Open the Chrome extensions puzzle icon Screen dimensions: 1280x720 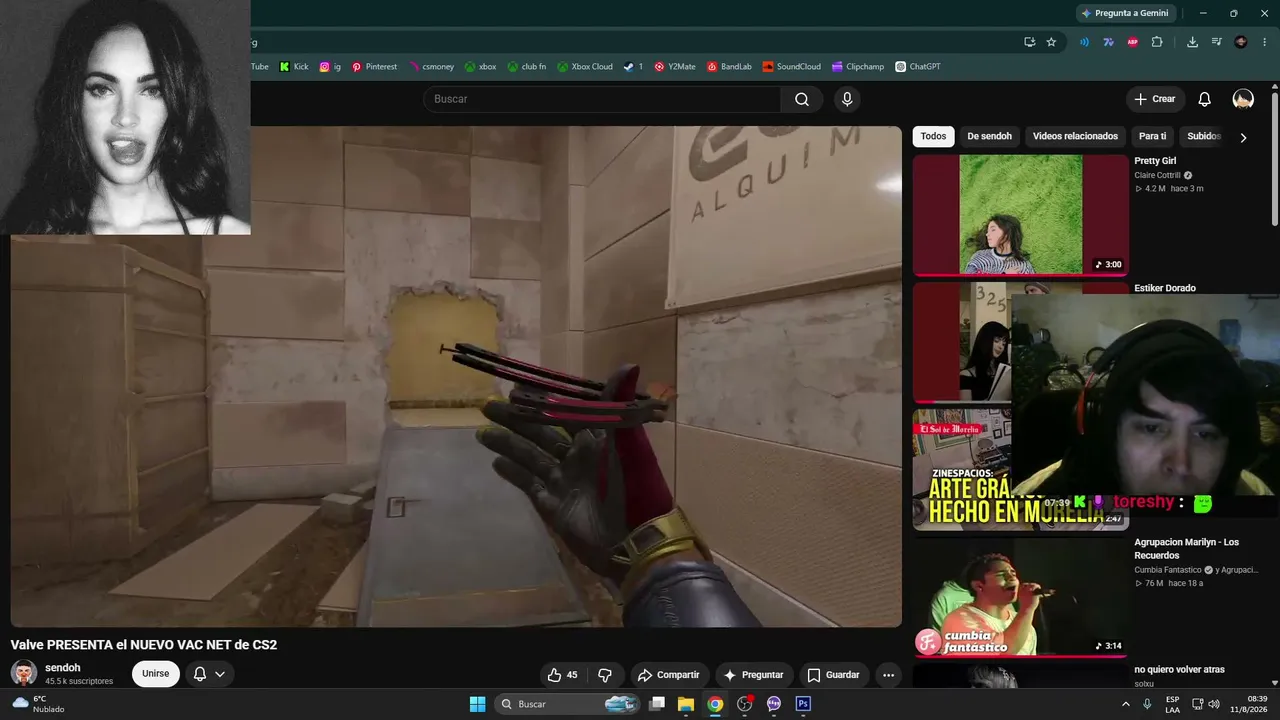click(x=1157, y=42)
